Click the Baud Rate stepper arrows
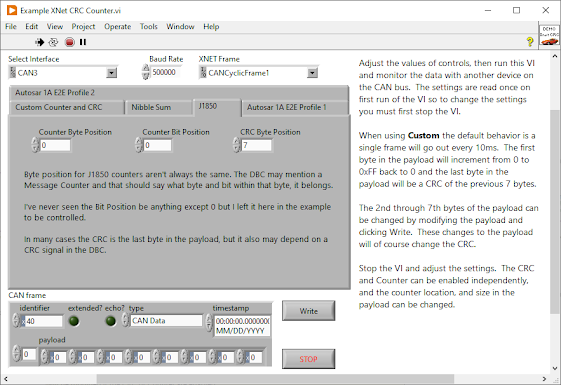The image size is (561, 385). pyautogui.click(x=146, y=72)
